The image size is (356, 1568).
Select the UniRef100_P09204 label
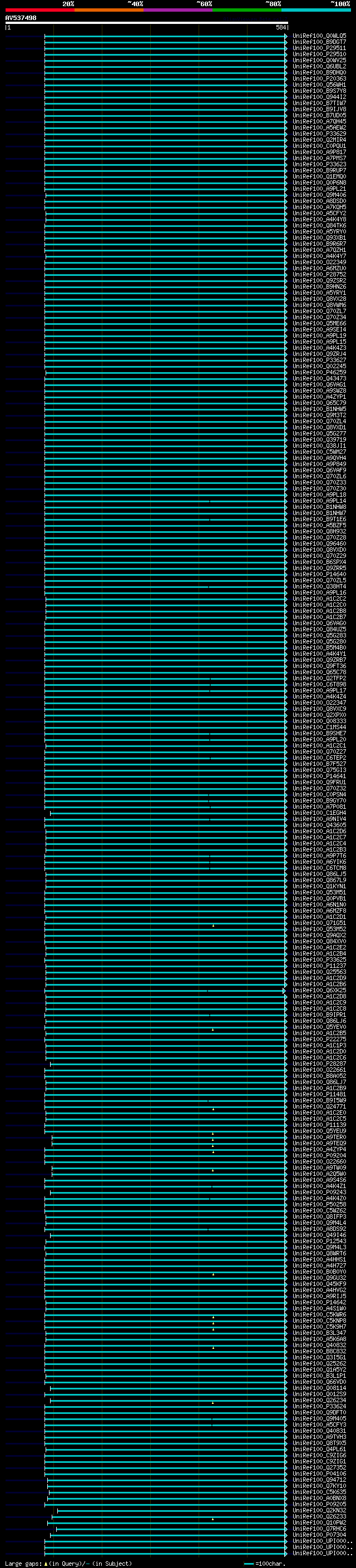pos(319,1155)
